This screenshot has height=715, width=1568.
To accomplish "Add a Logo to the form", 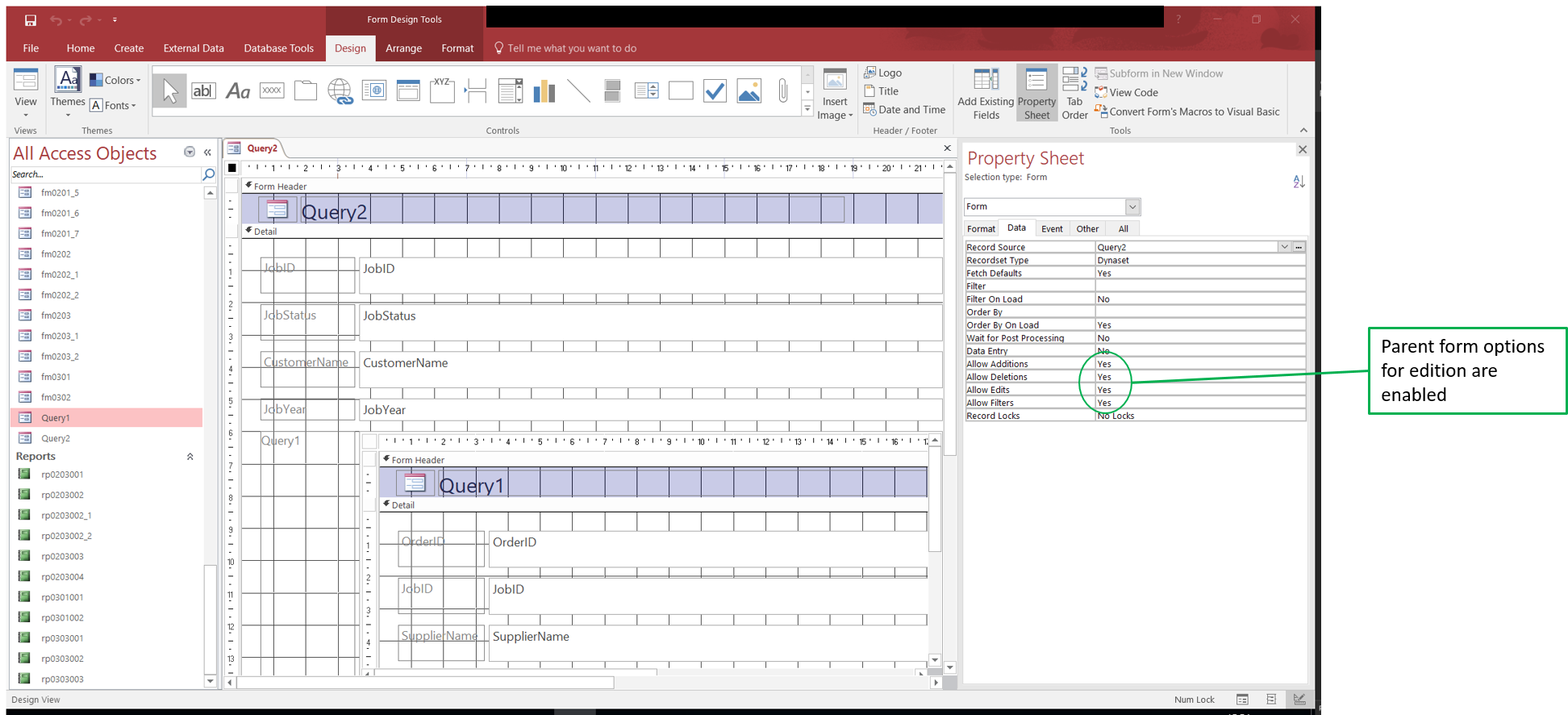I will coord(882,73).
